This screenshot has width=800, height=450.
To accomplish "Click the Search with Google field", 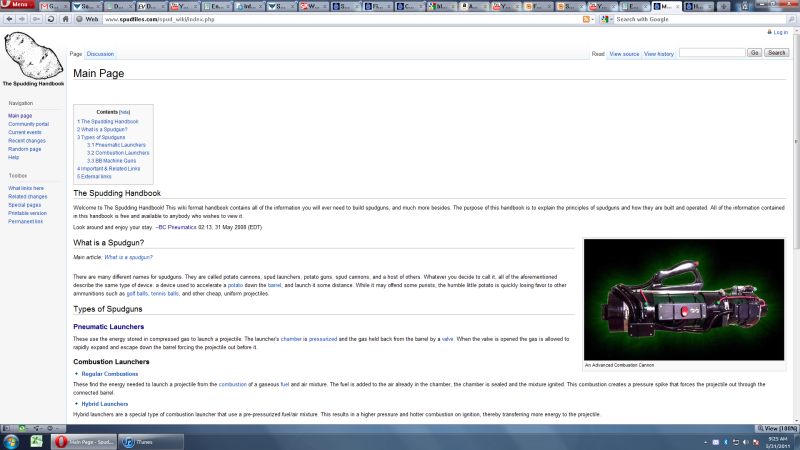I will pos(700,19).
